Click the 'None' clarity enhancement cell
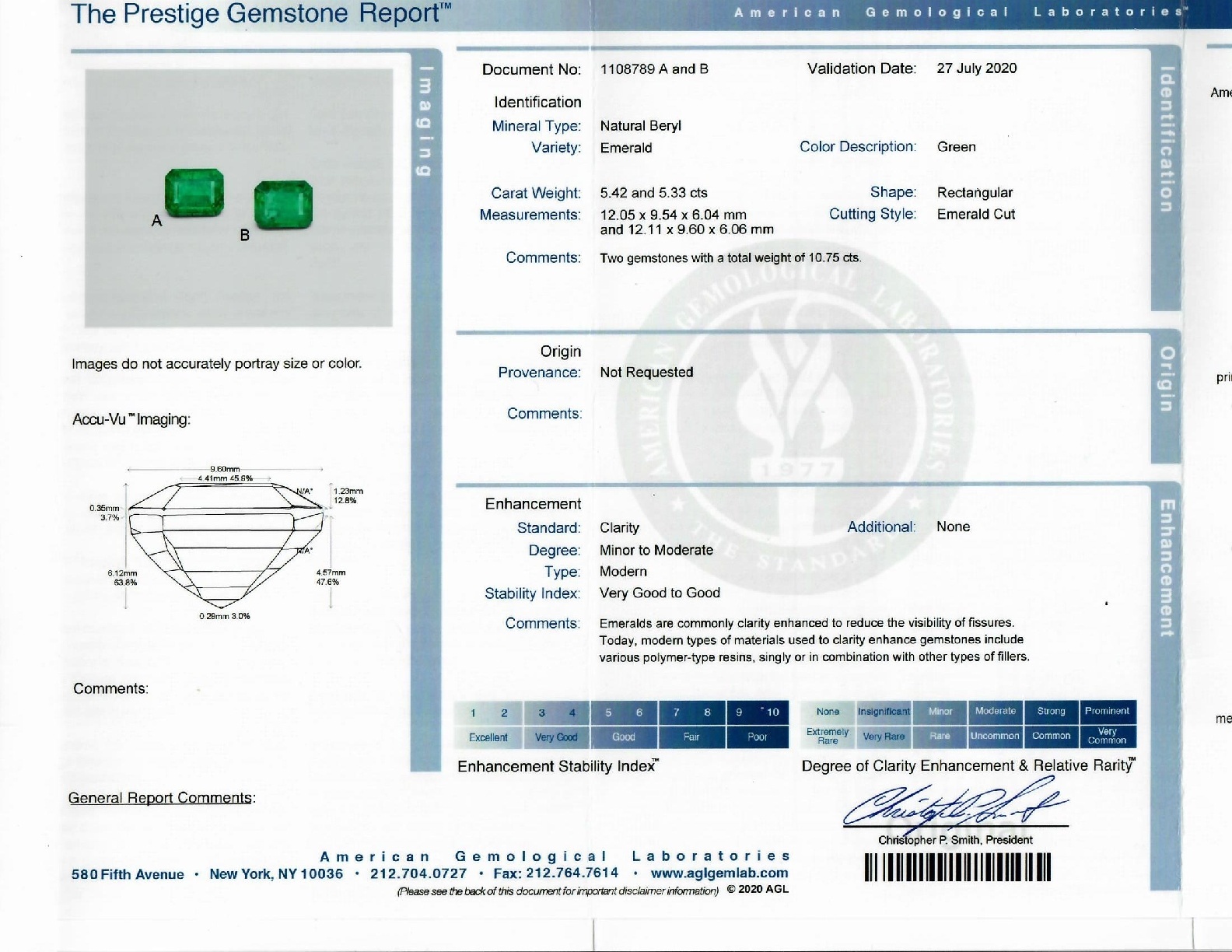 coord(828,712)
